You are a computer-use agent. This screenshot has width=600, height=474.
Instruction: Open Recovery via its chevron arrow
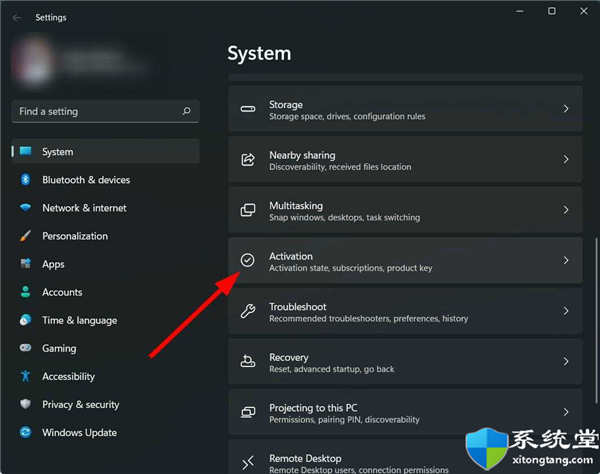(x=566, y=362)
